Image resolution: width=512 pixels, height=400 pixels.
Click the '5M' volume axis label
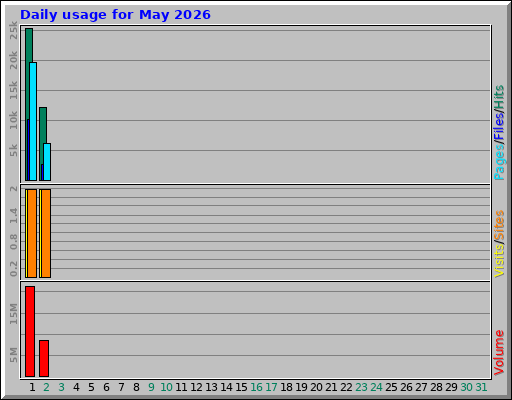pos(13,355)
